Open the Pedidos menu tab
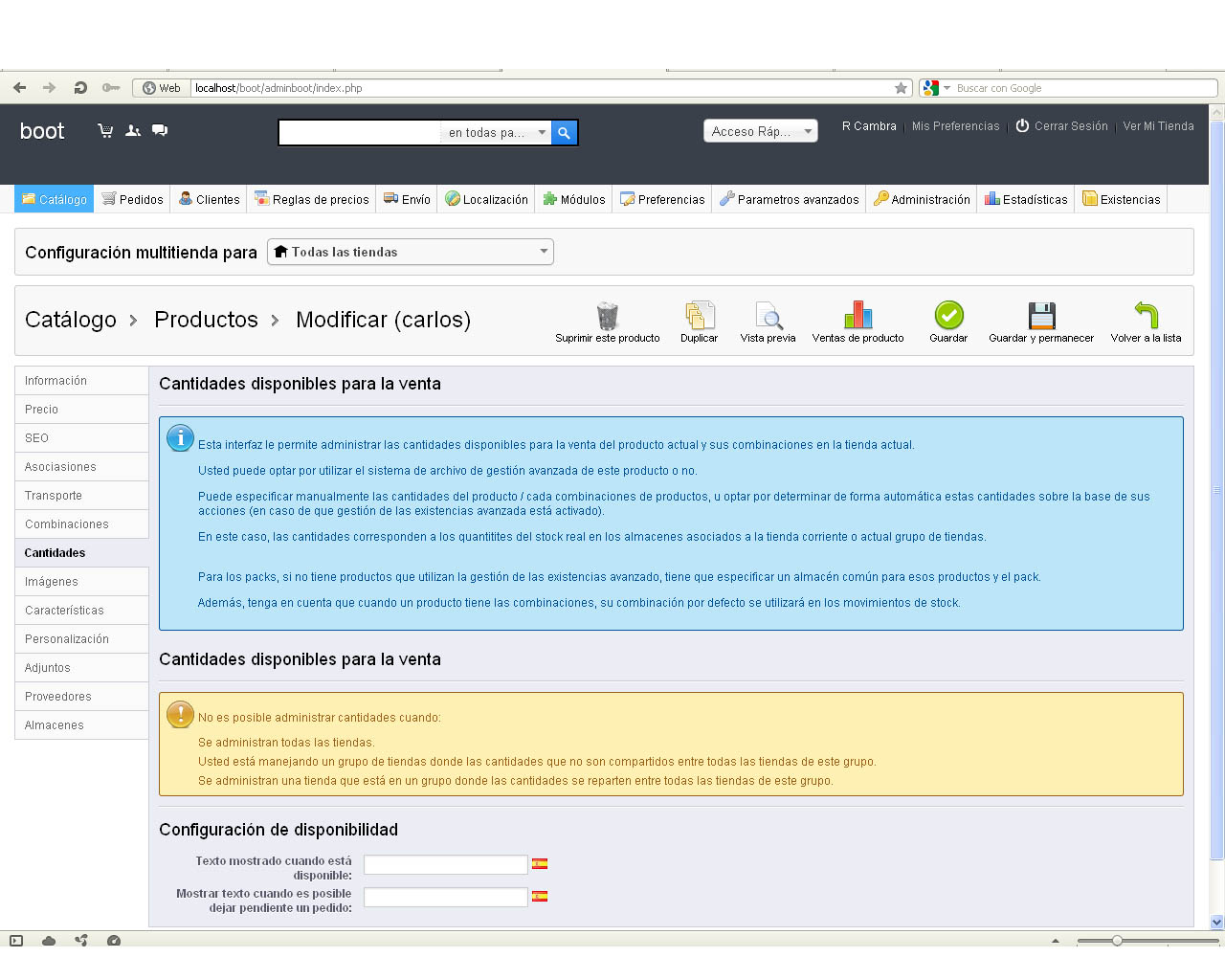 pos(133,199)
